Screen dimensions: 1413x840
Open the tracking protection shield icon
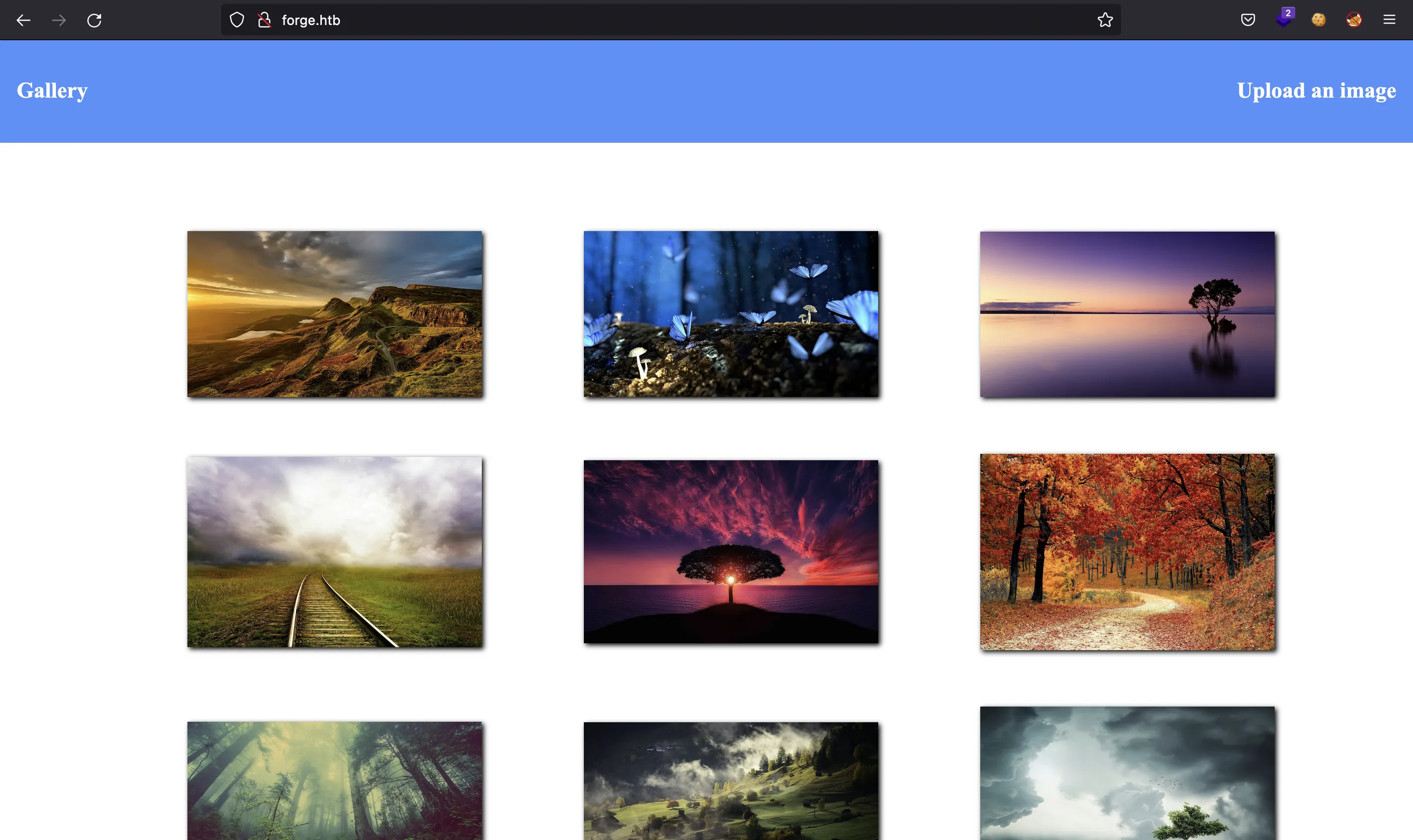(x=236, y=21)
